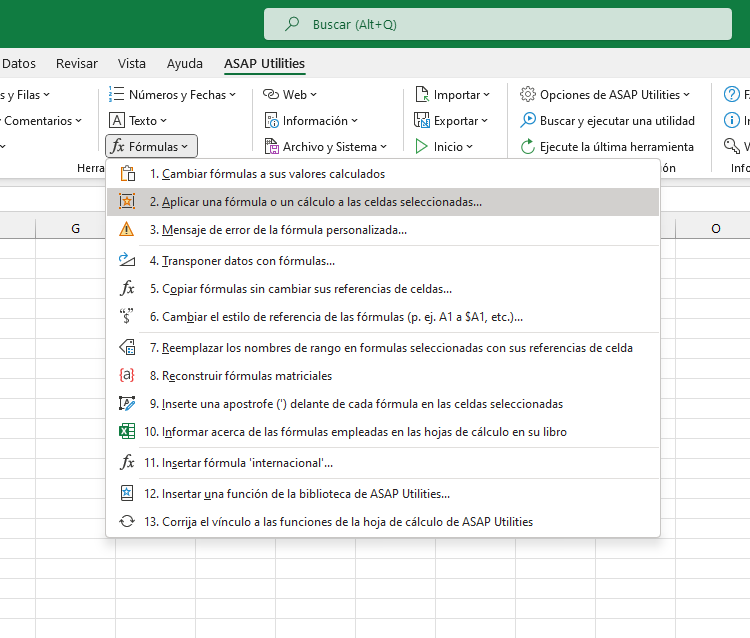Collapse the Fórmulas dropdown button
The width and height of the screenshot is (750, 638).
(x=151, y=146)
